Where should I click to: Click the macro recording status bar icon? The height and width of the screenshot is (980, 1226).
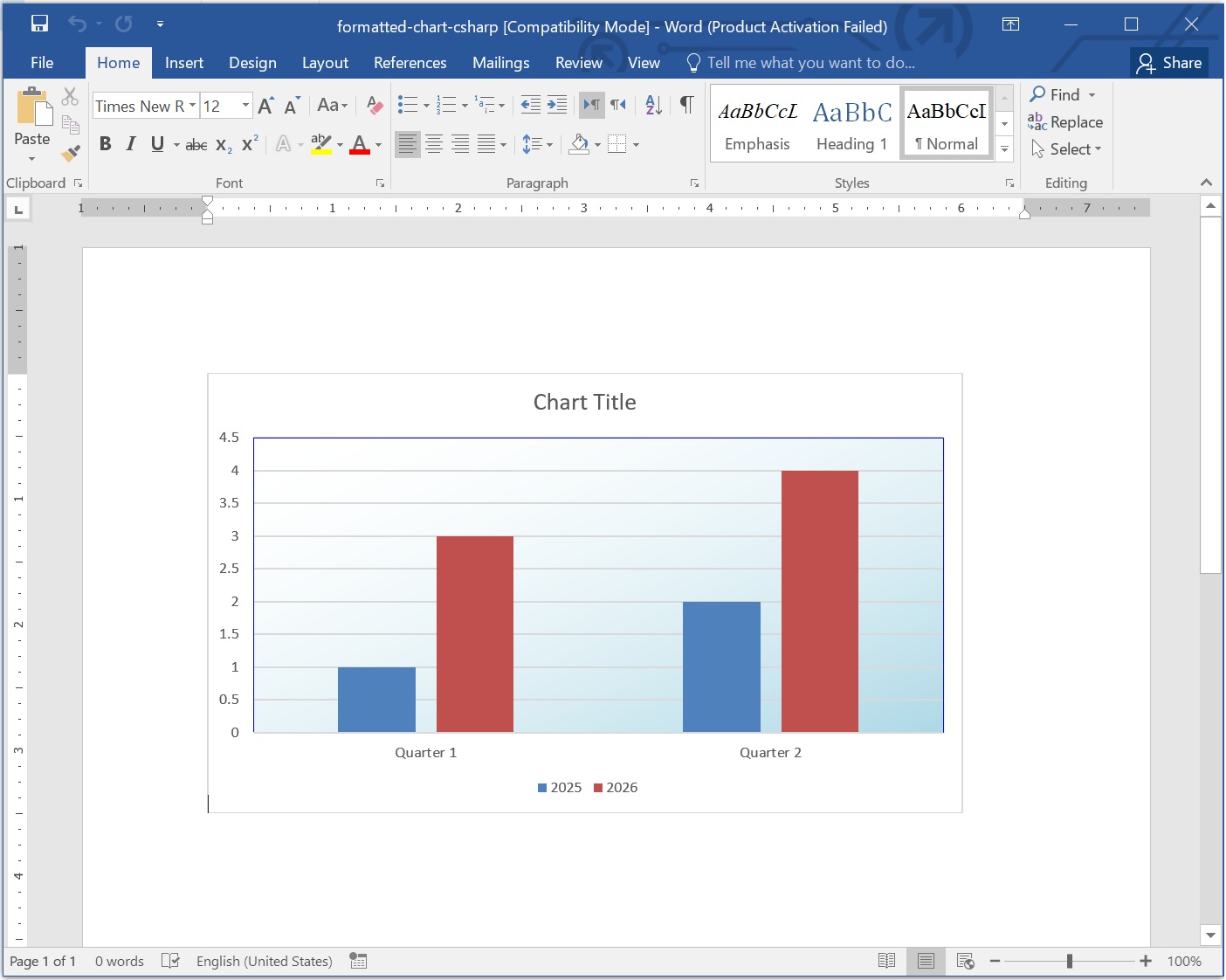point(358,961)
